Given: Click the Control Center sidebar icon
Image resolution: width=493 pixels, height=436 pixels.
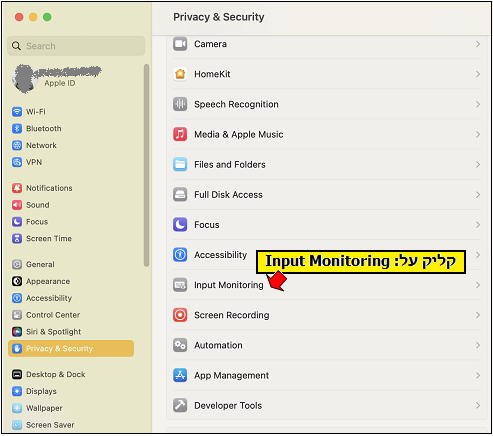Looking at the screenshot, I should coord(17,315).
